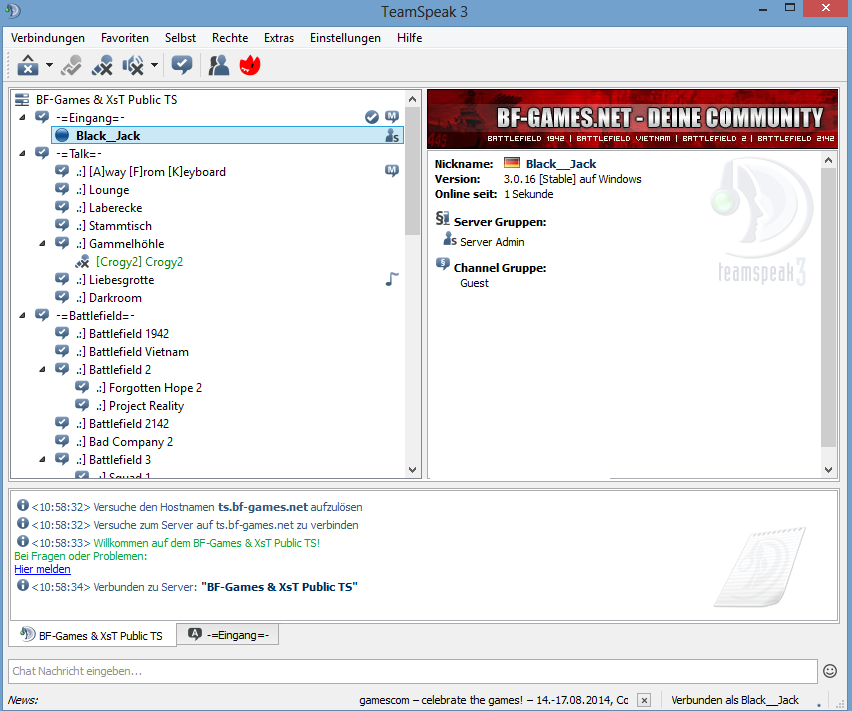
Task: Click the BF-GAMES.NET community banner
Action: click(632, 119)
